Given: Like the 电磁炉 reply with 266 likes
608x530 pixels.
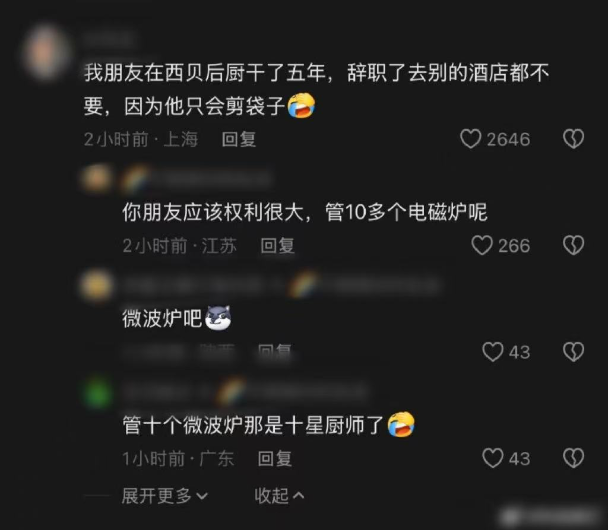Looking at the screenshot, I should tap(482, 245).
